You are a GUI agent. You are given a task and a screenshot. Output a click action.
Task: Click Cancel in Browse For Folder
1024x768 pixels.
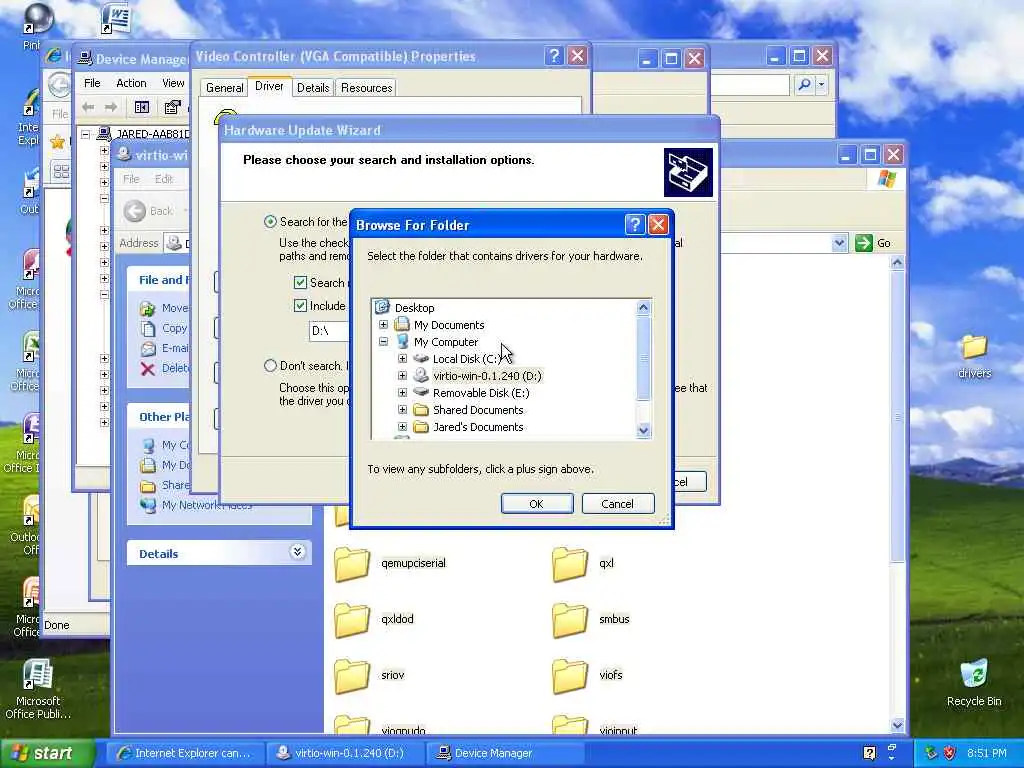pyautogui.click(x=618, y=504)
